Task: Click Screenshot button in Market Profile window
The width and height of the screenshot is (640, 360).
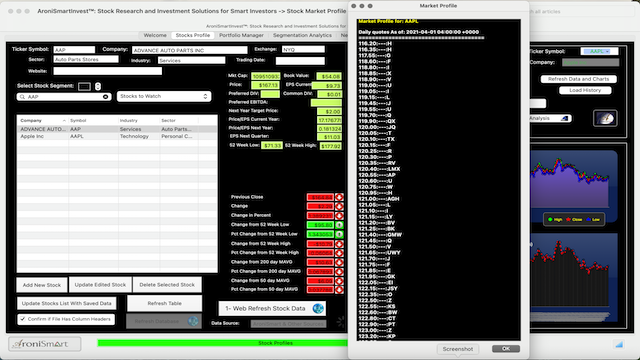Action: (458, 349)
